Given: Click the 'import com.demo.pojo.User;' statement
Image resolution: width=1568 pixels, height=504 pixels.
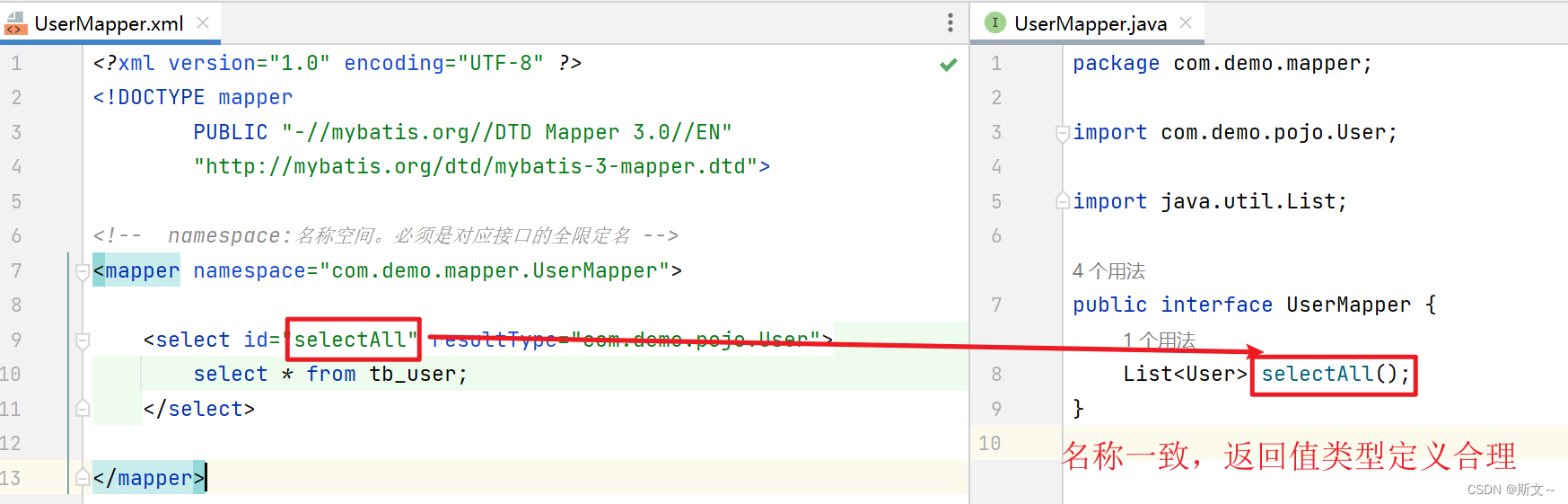Looking at the screenshot, I should click(1235, 133).
